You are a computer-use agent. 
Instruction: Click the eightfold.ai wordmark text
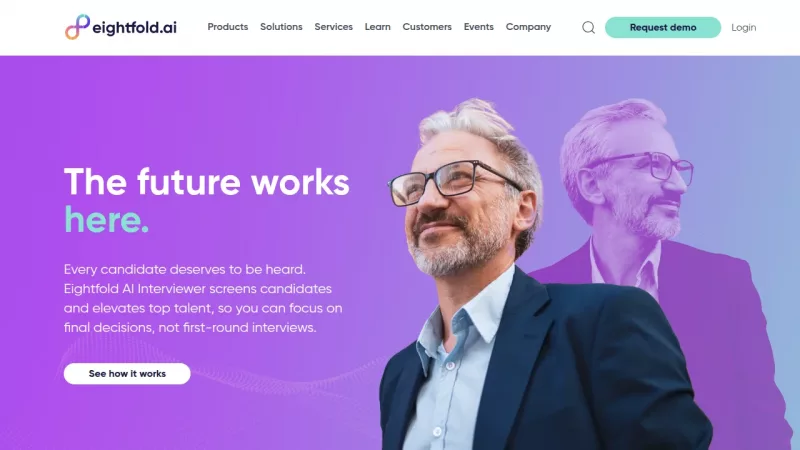pyautogui.click(x=135, y=28)
